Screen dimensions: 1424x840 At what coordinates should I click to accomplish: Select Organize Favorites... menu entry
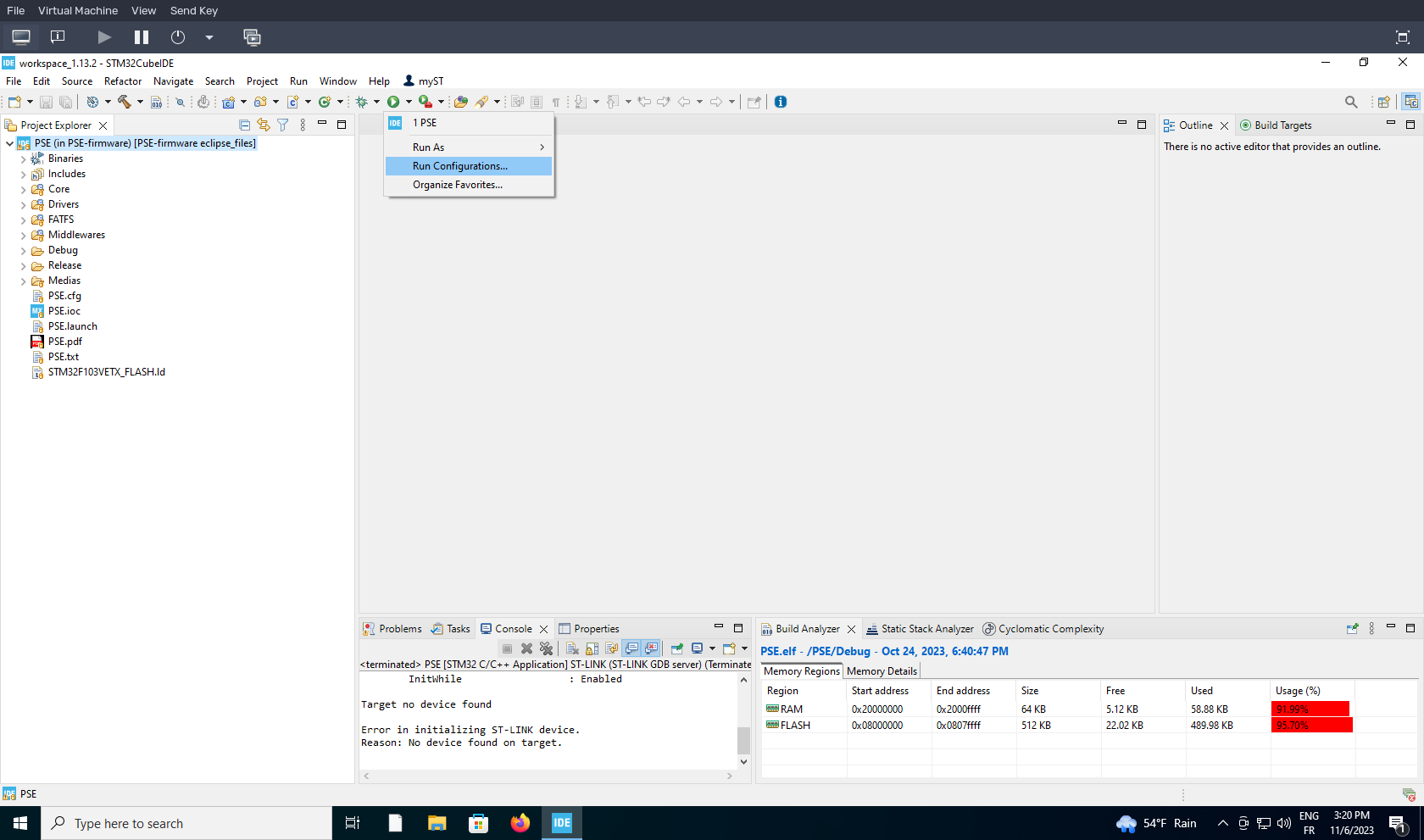[x=469, y=185]
